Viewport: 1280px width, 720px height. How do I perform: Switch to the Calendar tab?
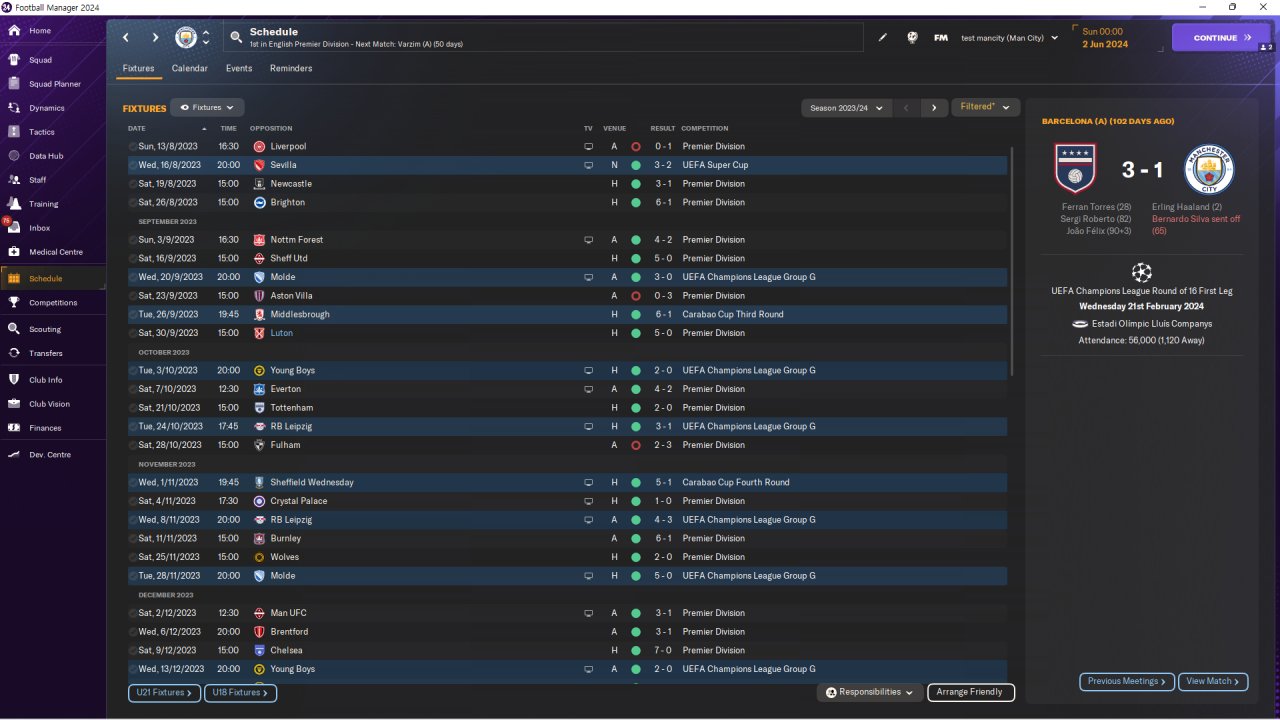pos(190,68)
